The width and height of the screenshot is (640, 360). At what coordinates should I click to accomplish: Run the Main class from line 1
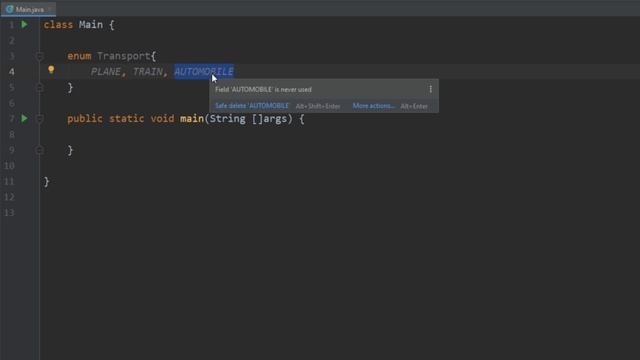coord(24,24)
